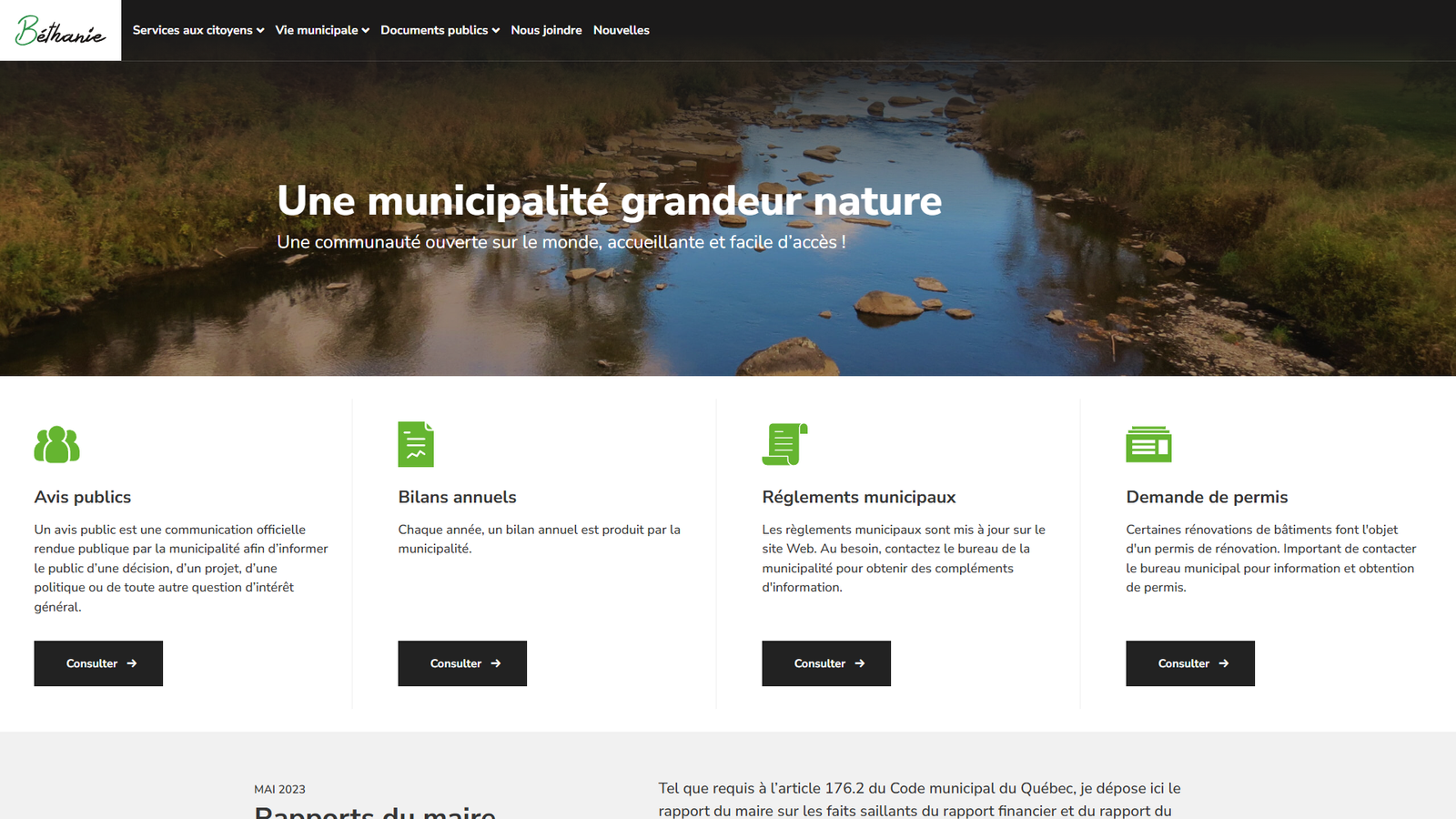Click the Bilans annuels heading
The height and width of the screenshot is (819, 1456).
pos(457,497)
